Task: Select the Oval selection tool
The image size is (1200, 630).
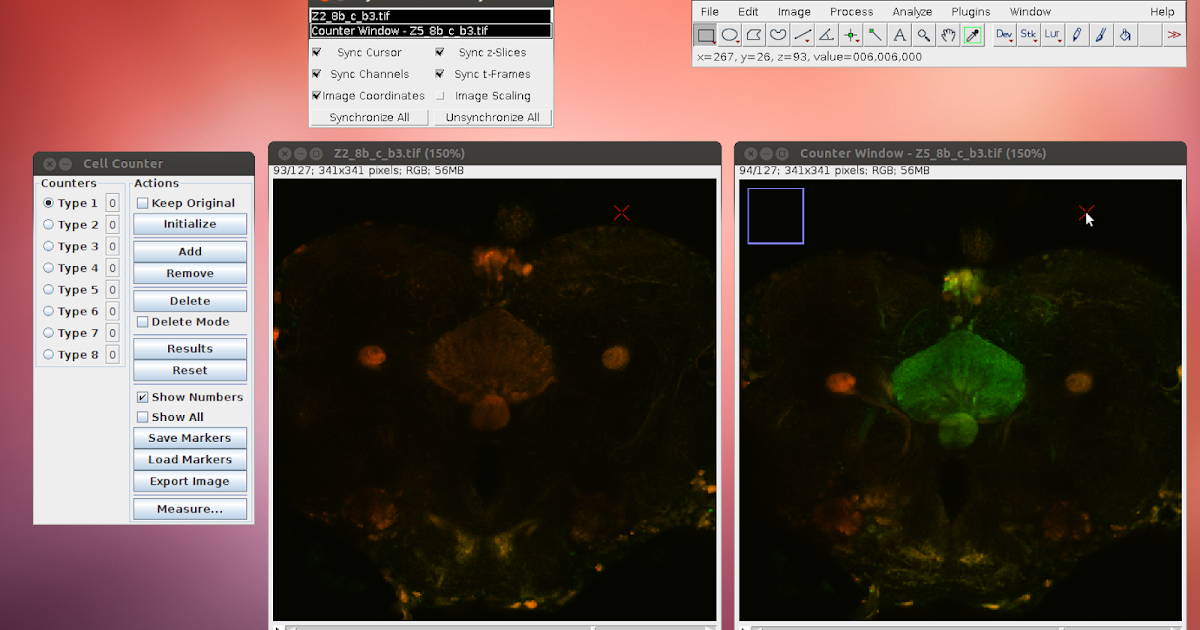Action: (x=729, y=34)
